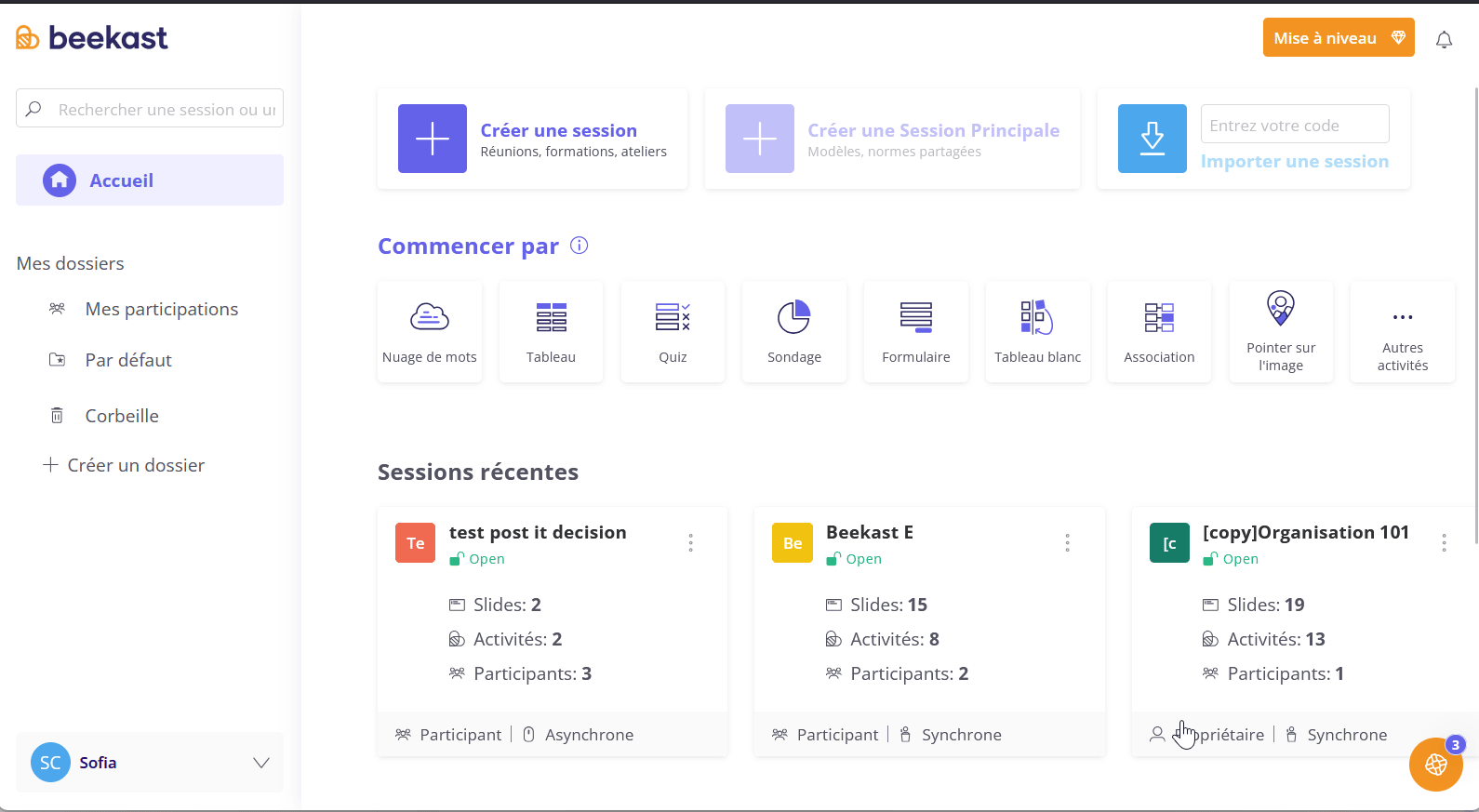Open the Beekast E session
The width and height of the screenshot is (1479, 812).
870,532
